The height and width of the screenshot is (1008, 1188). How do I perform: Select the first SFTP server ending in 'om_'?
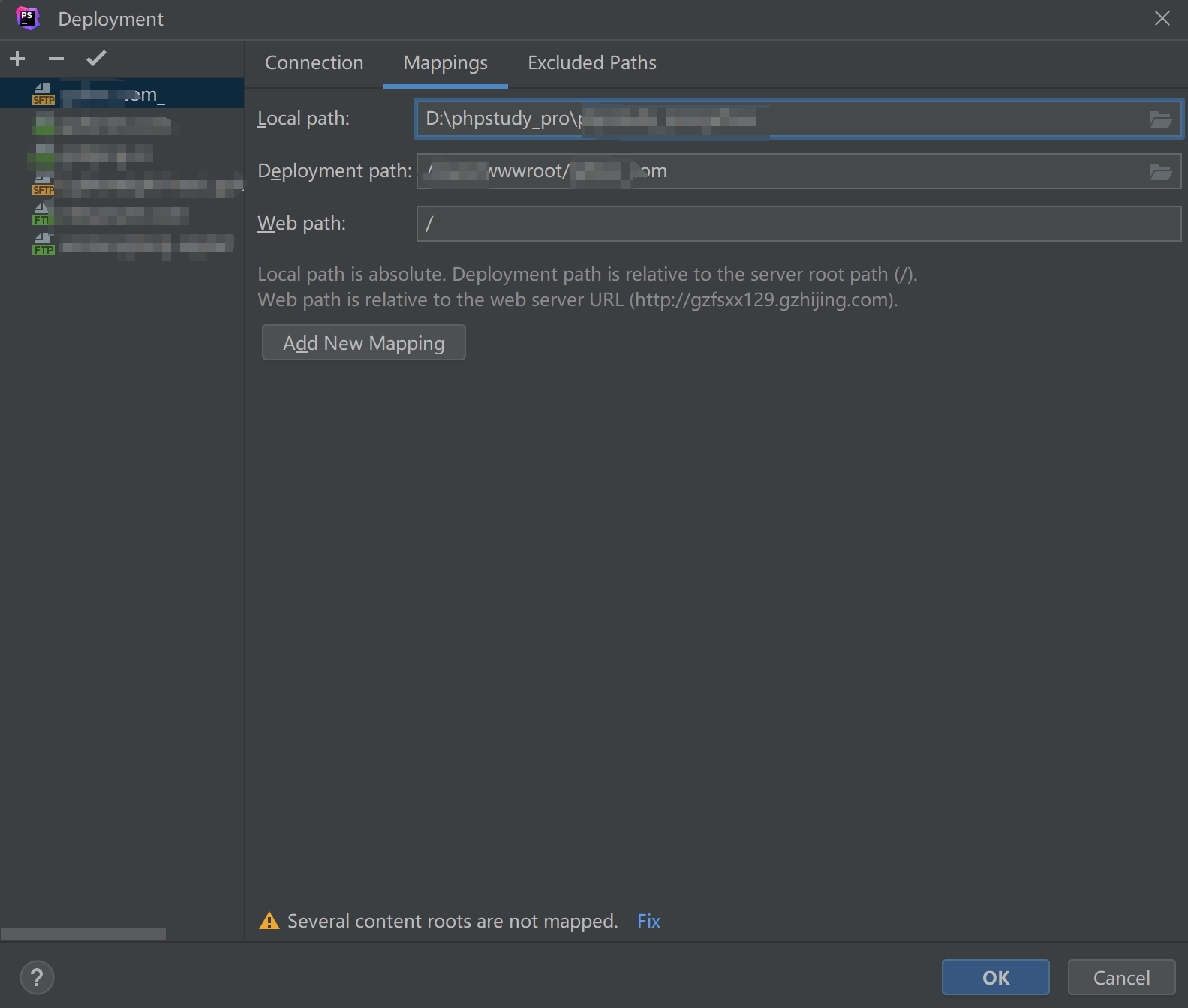pyautogui.click(x=122, y=94)
